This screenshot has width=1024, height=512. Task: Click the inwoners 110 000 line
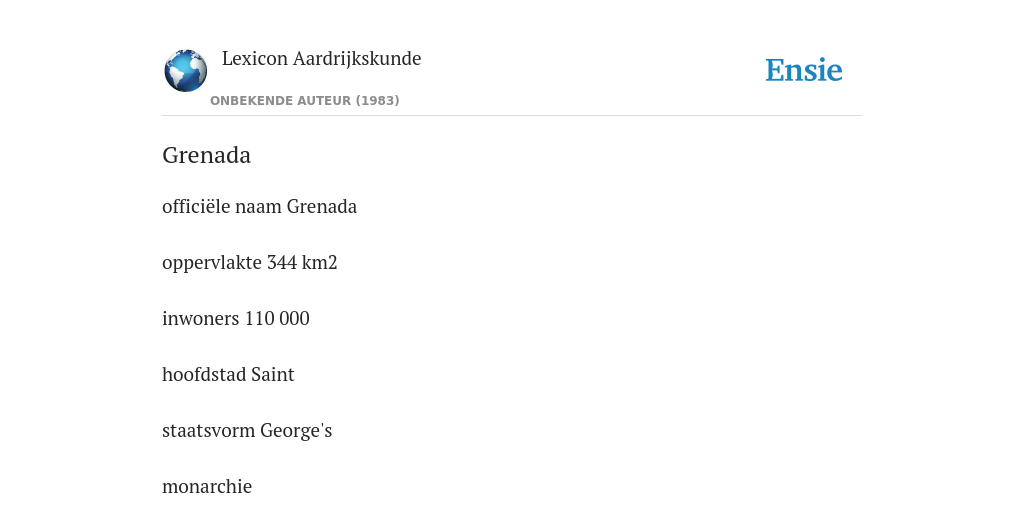(x=236, y=319)
